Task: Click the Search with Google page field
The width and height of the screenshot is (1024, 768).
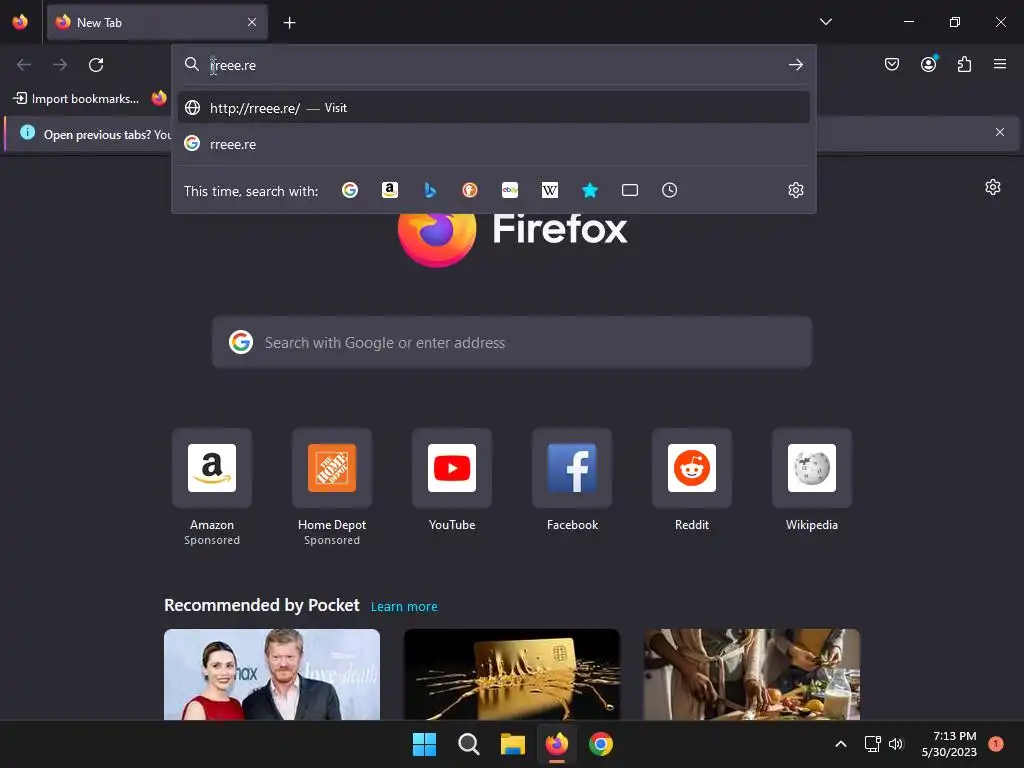Action: tap(512, 342)
